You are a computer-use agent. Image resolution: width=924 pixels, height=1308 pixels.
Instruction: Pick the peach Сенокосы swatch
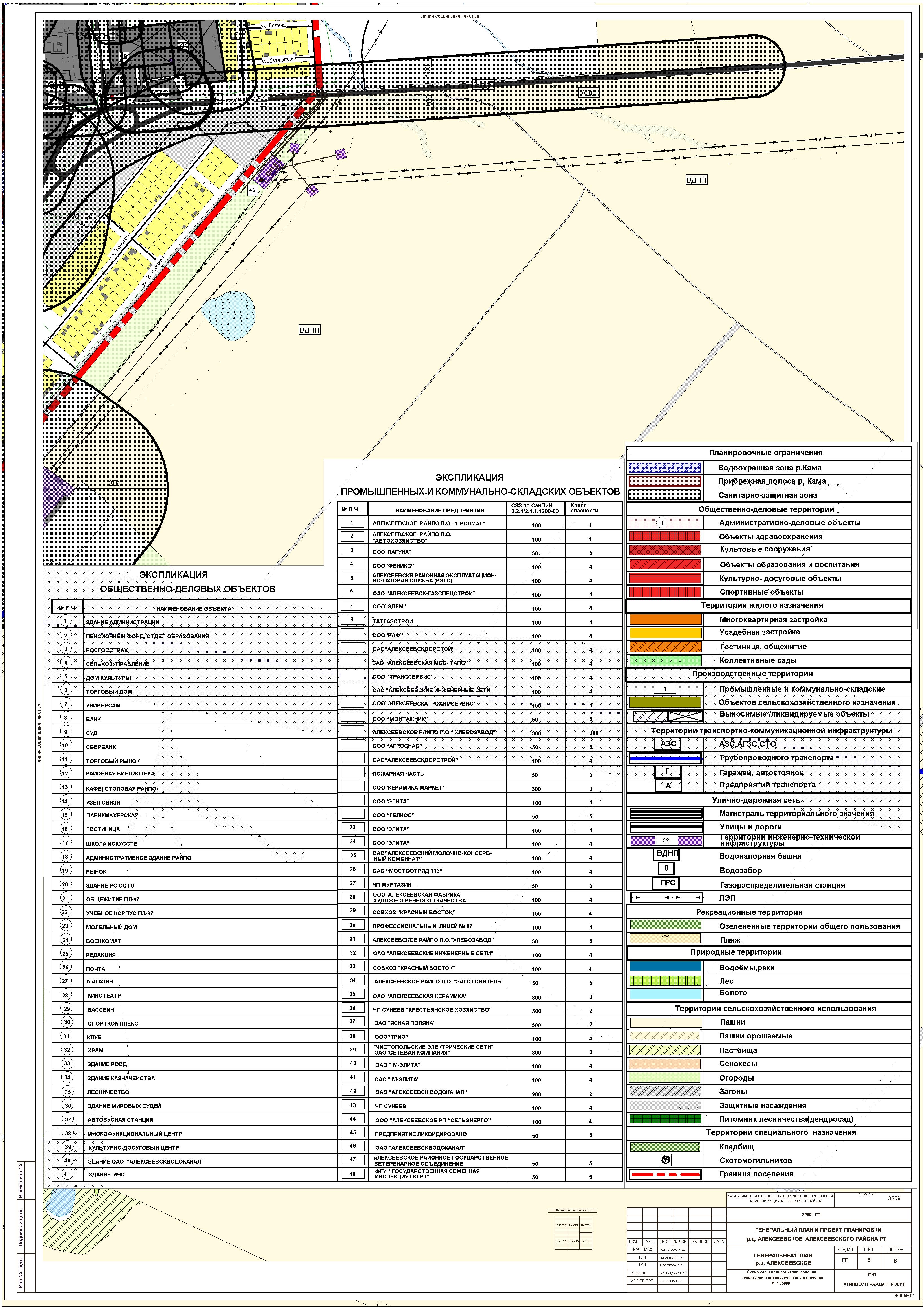click(665, 1064)
